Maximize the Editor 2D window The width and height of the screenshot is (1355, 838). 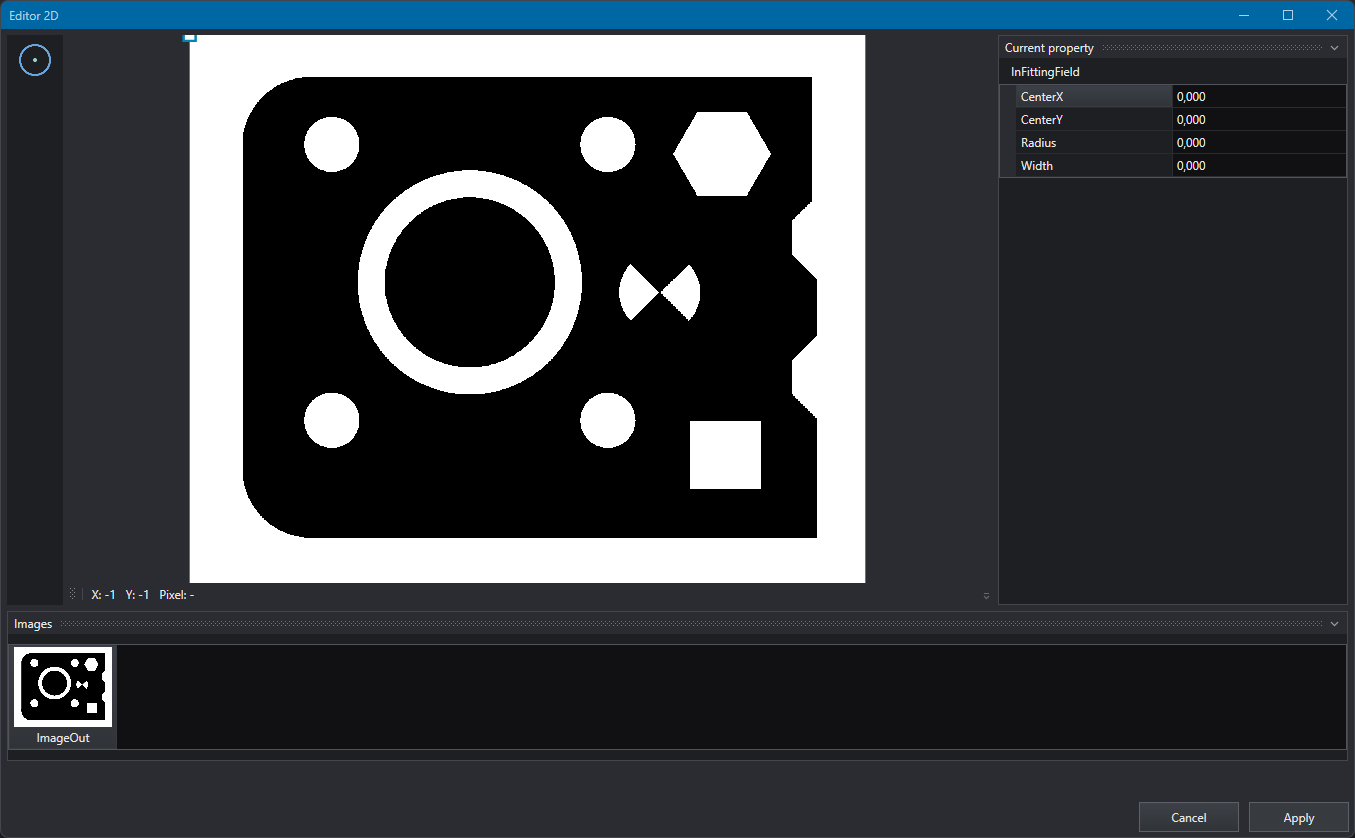[1288, 15]
